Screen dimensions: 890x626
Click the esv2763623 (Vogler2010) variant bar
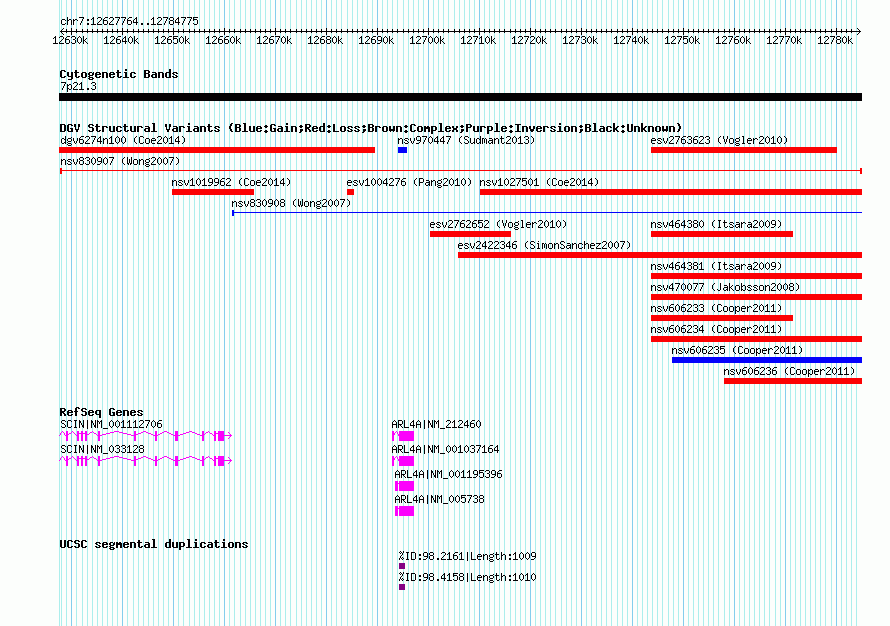coord(744,150)
